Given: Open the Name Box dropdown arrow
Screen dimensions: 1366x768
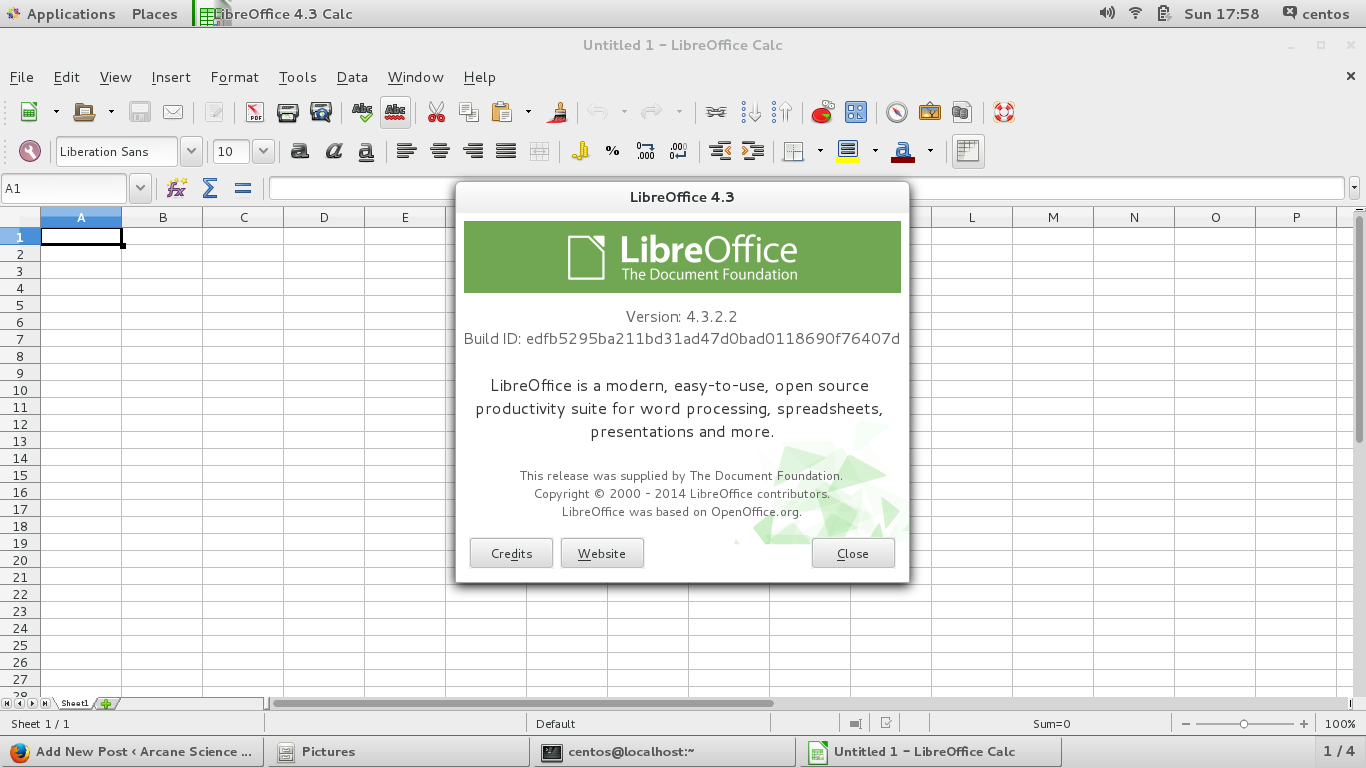Looking at the screenshot, I should pos(140,188).
